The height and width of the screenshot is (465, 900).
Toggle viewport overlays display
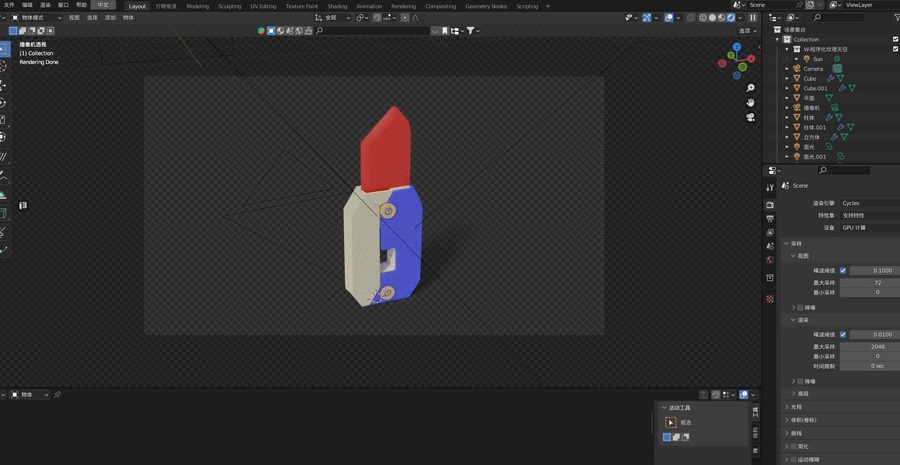click(669, 18)
